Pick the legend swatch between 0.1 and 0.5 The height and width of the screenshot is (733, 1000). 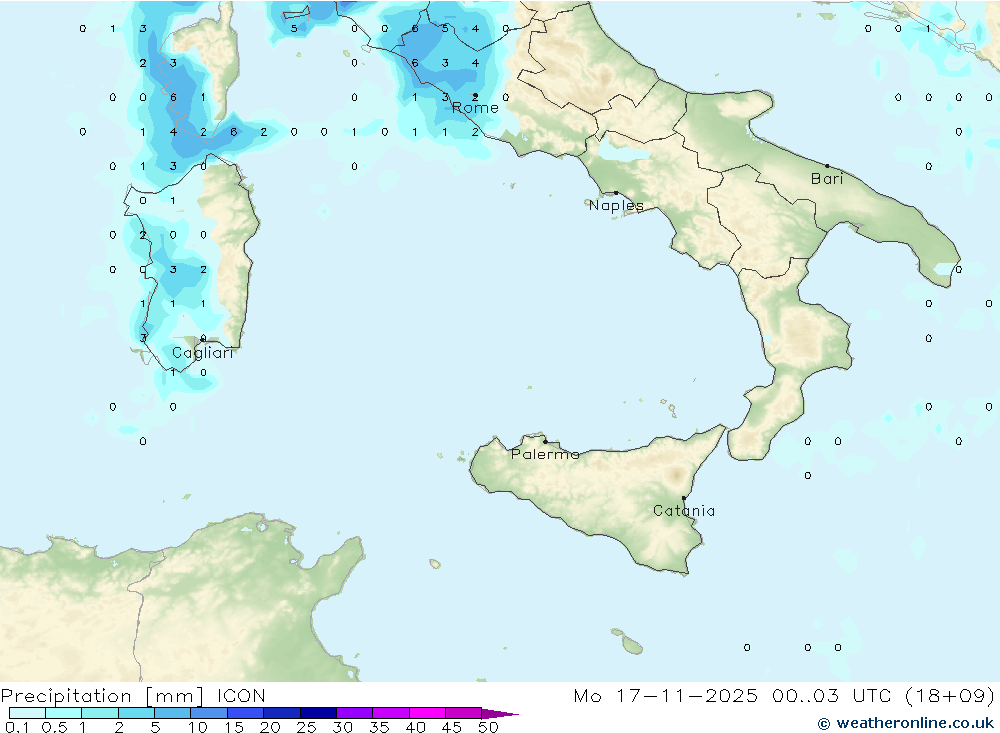tap(27, 713)
